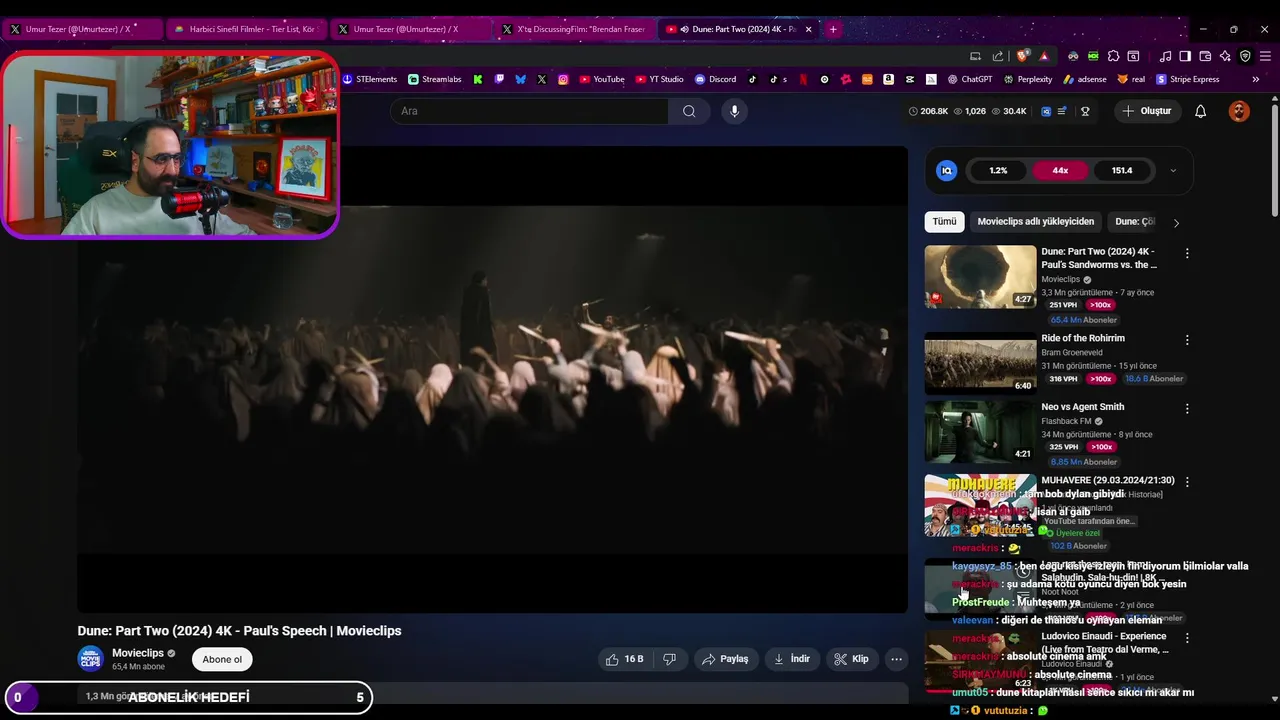Click the 44x score pill

pyautogui.click(x=1060, y=171)
